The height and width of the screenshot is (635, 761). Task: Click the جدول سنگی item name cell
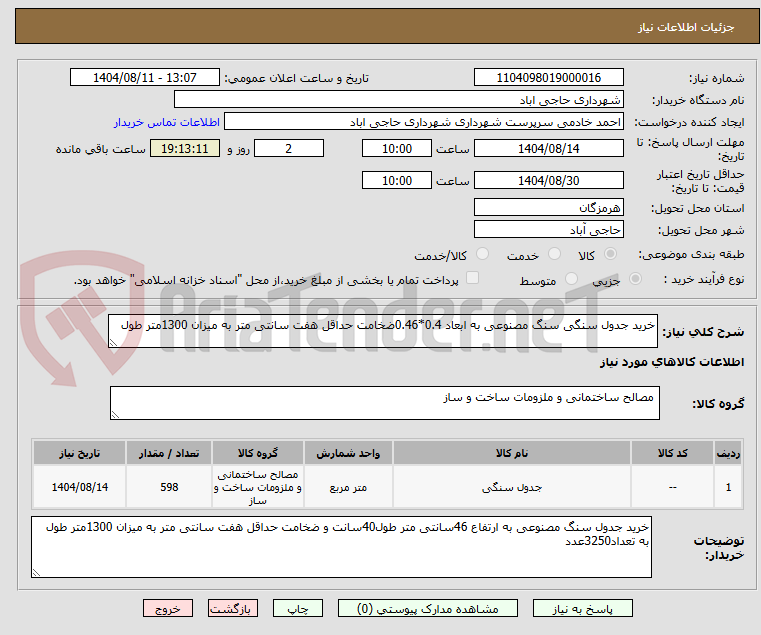click(x=512, y=487)
